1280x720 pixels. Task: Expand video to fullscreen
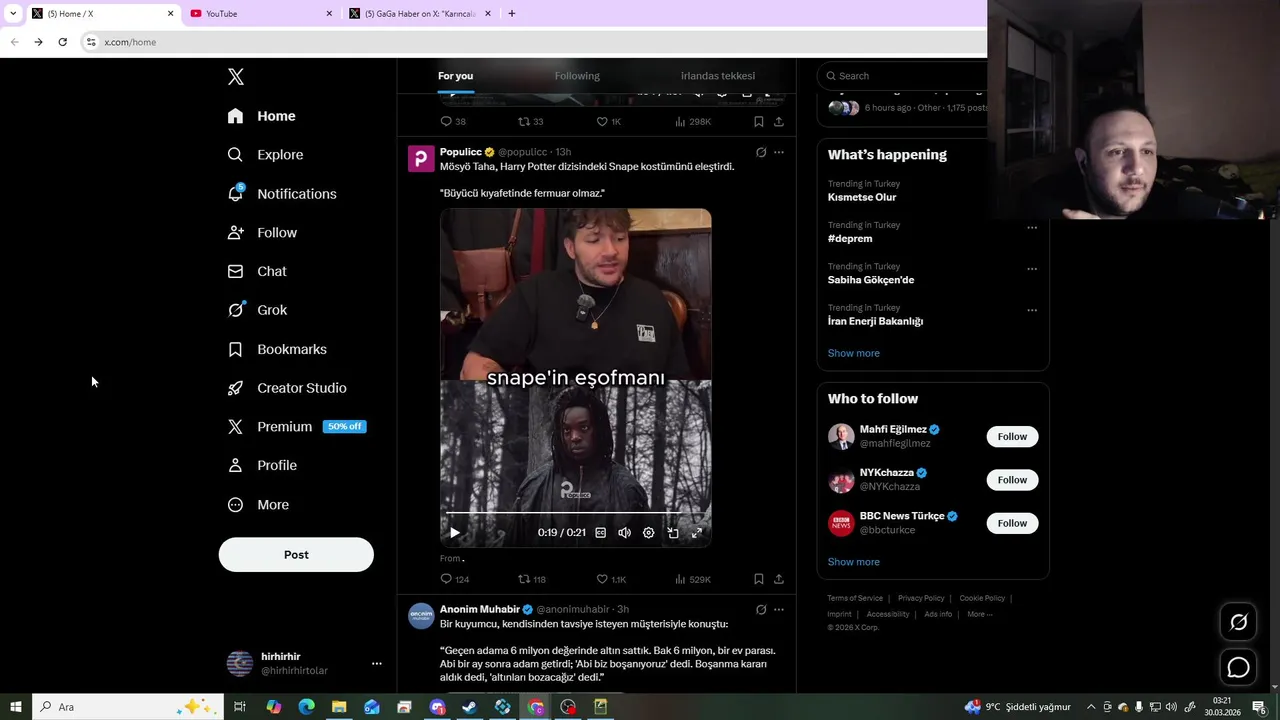pyautogui.click(x=697, y=533)
